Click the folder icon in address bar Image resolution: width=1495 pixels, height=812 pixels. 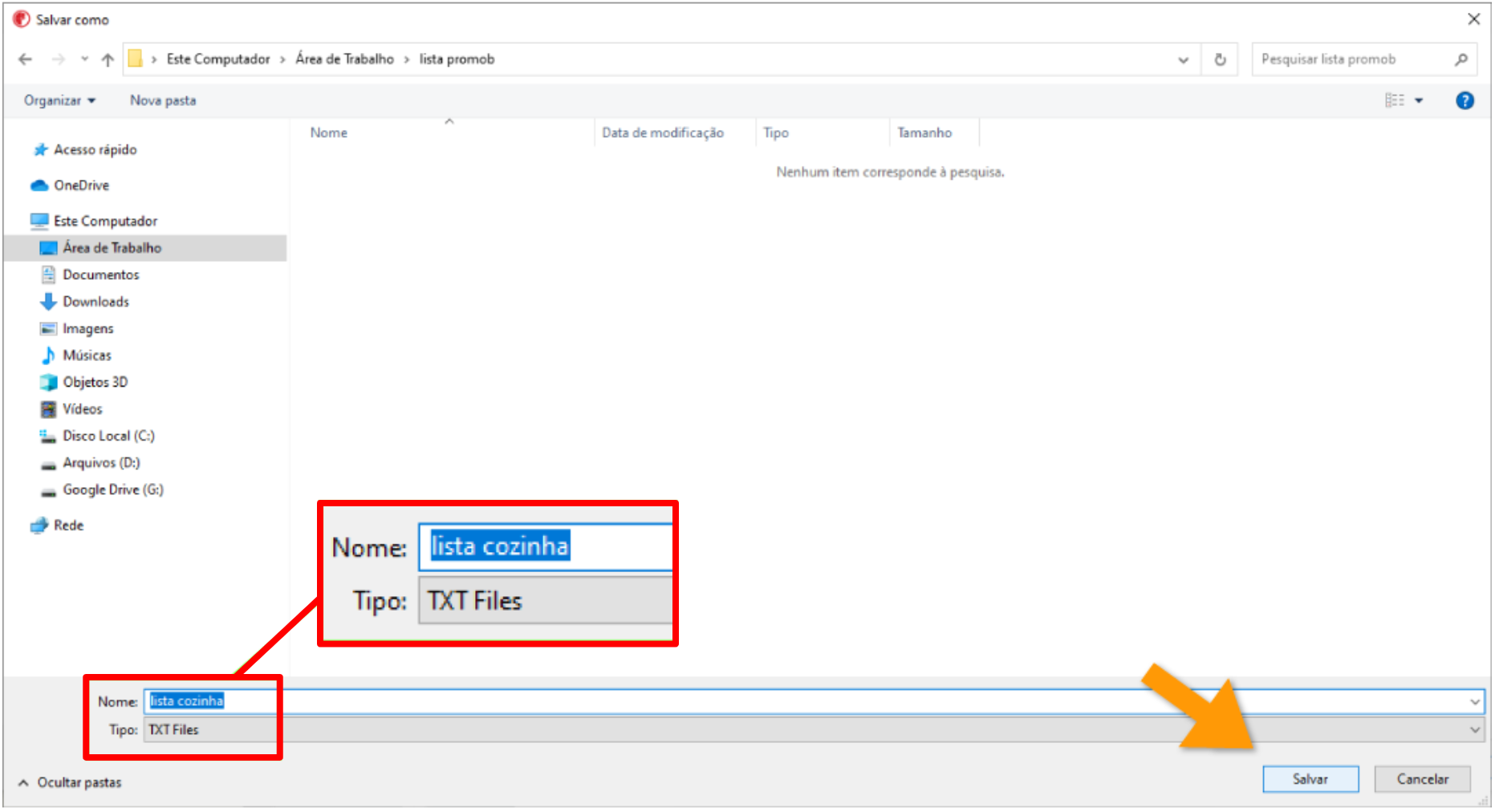(x=135, y=59)
